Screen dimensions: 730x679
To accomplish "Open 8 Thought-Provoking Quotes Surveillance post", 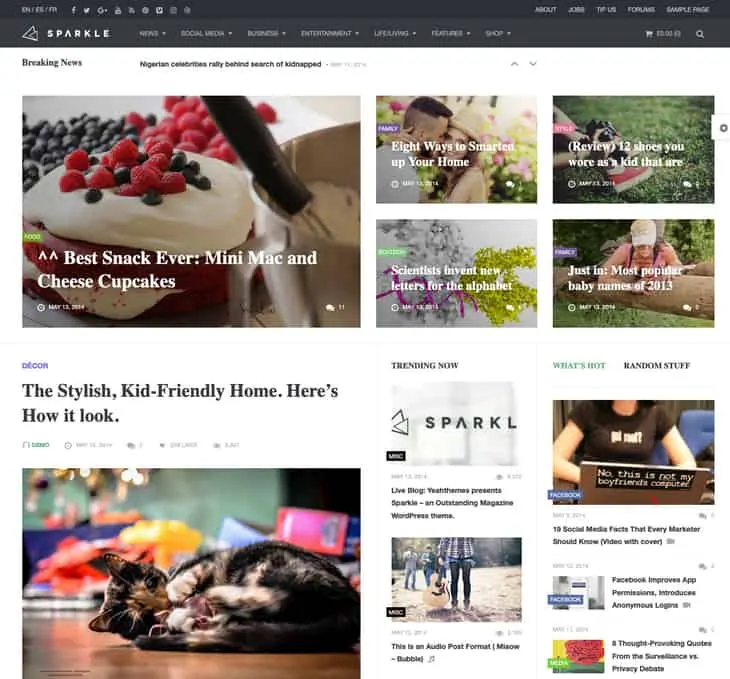I will 662,656.
